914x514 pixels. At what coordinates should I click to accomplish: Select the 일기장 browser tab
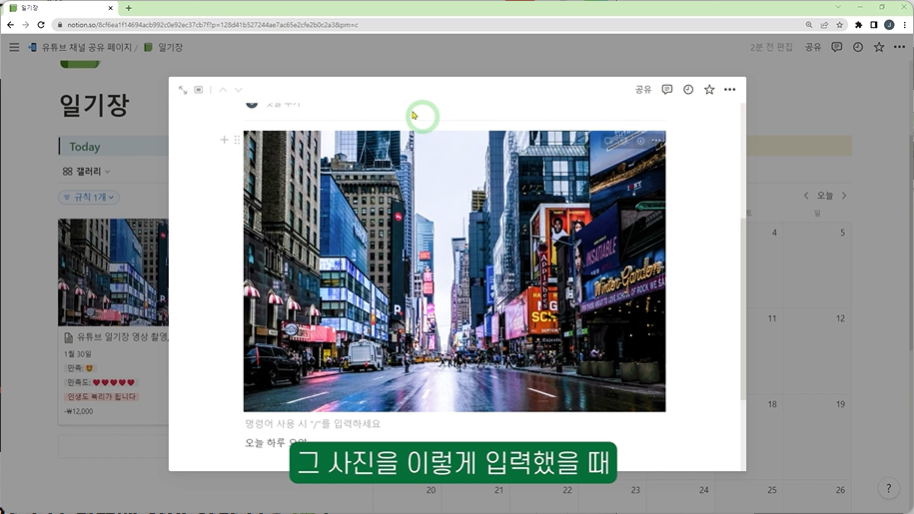[60, 8]
